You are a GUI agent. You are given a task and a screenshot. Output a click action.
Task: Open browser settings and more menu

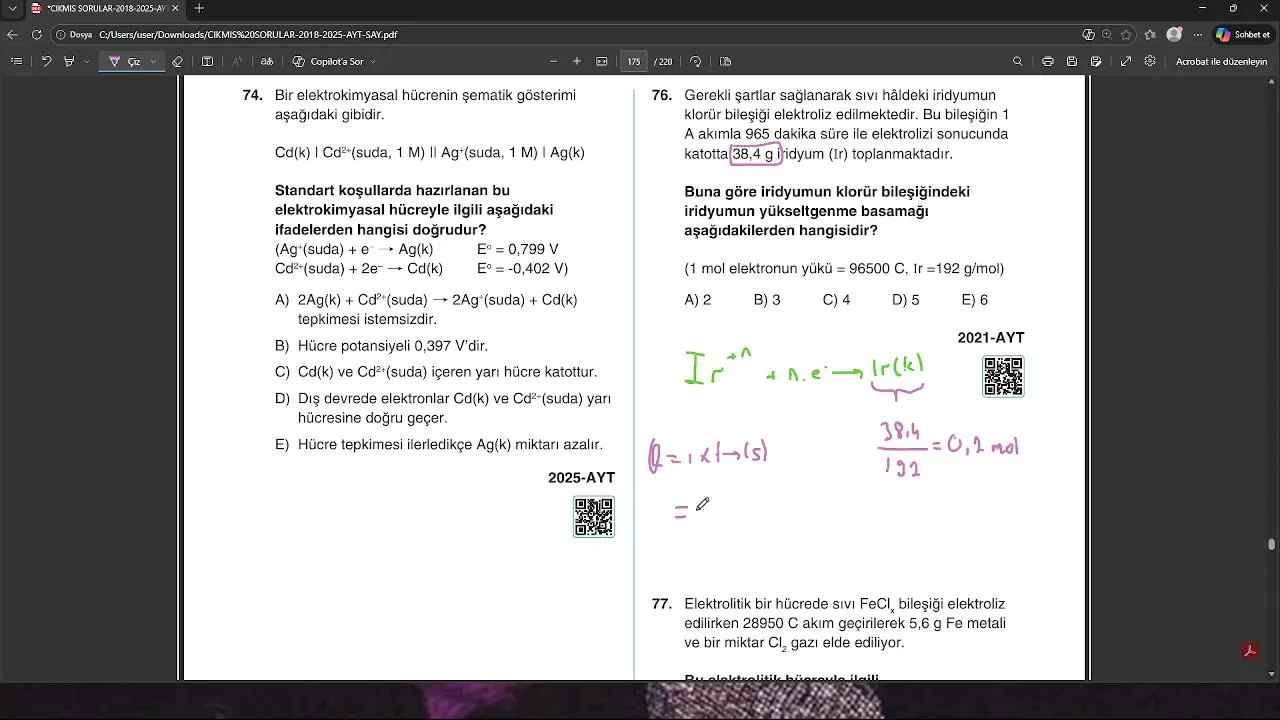[1197, 34]
